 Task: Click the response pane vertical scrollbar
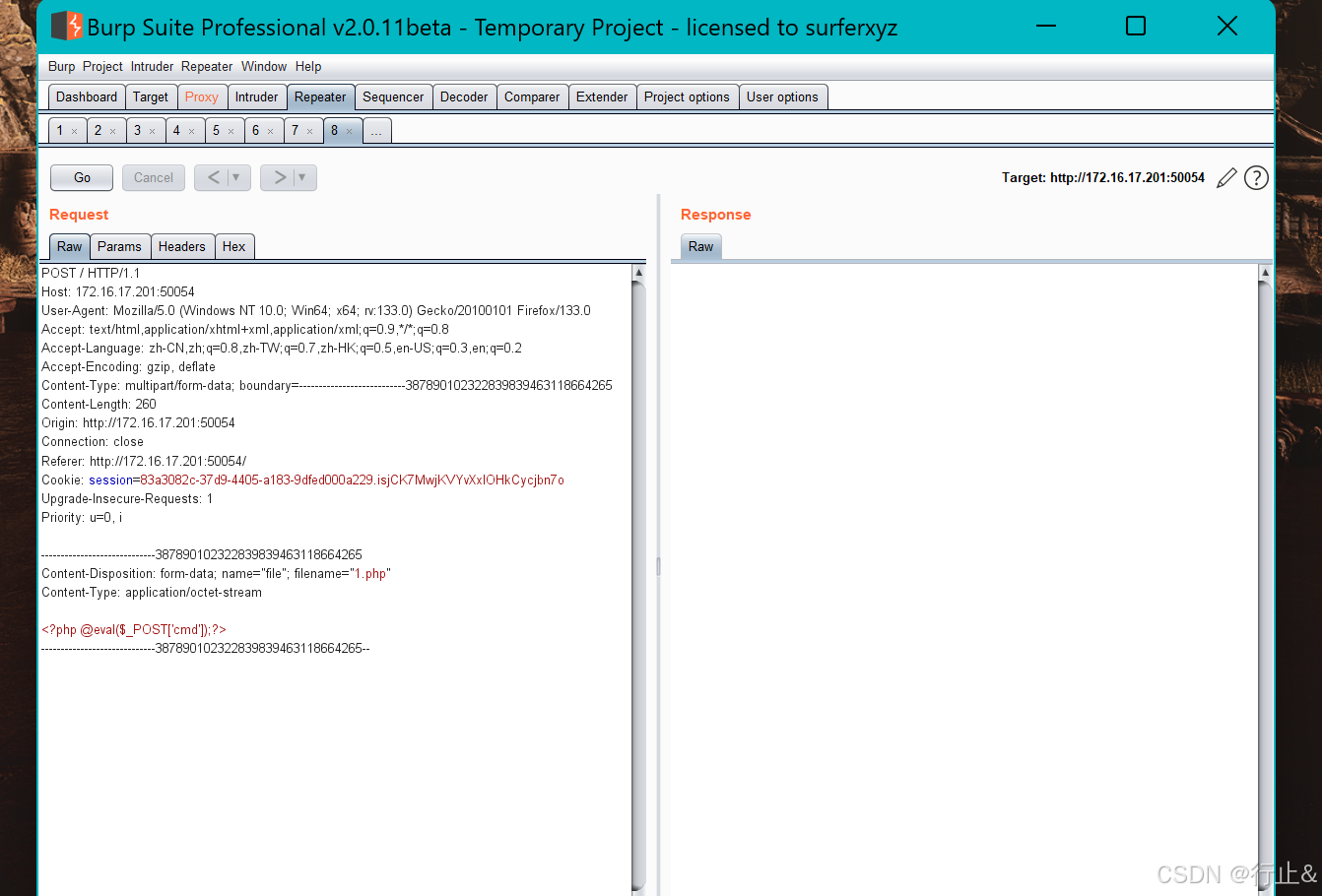pos(1266,586)
